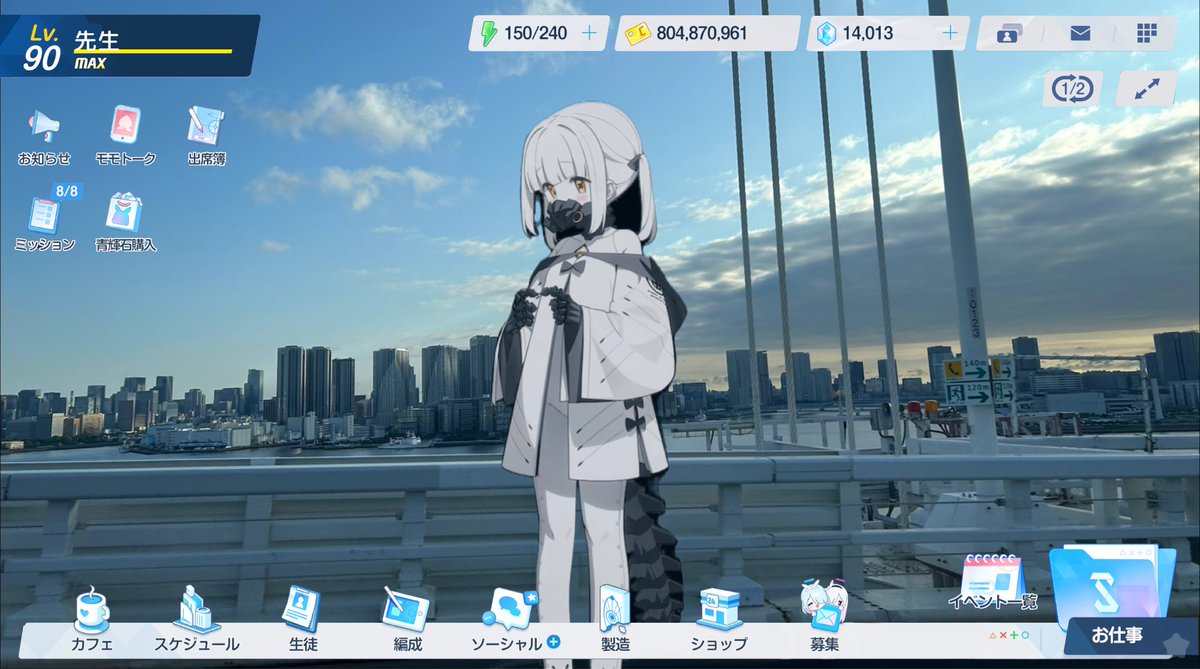
Task: Switch lobby character with the 1/2 button
Action: 1073,89
